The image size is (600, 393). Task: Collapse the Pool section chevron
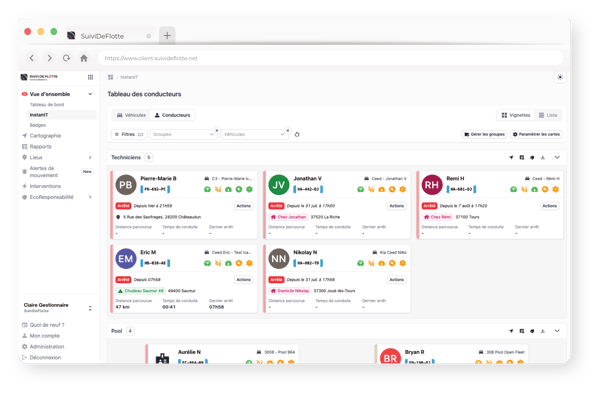click(x=557, y=331)
